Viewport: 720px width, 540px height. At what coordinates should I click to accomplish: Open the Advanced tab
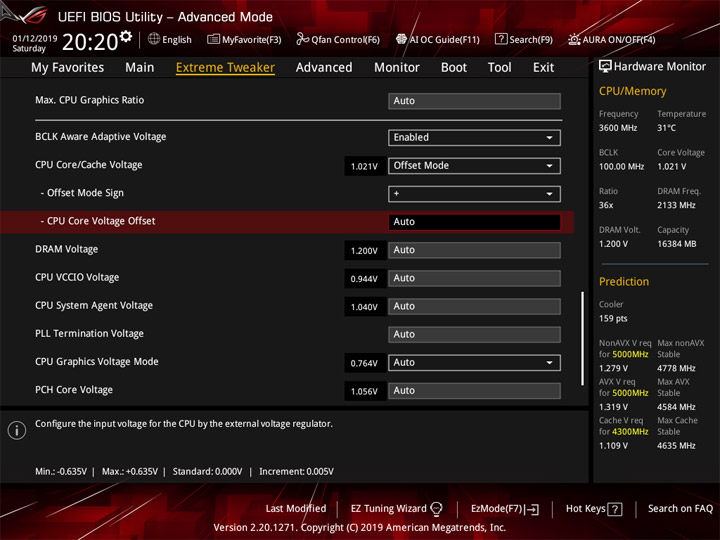click(x=324, y=68)
